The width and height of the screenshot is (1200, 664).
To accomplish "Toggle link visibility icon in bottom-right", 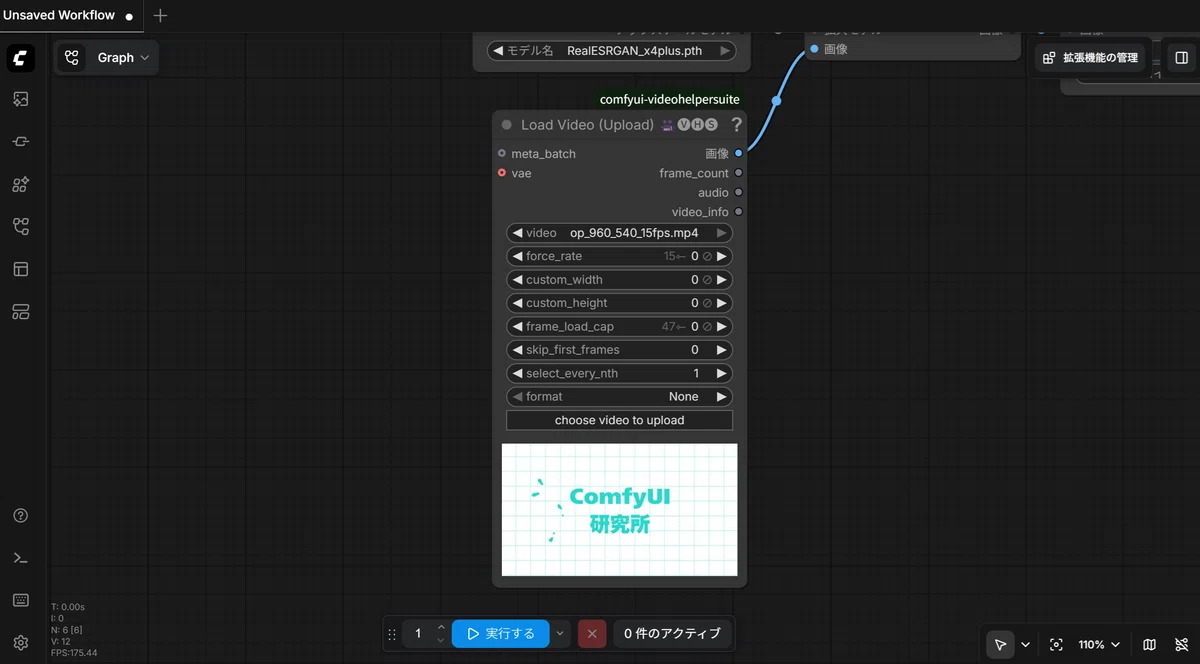I will pyautogui.click(x=1181, y=645).
